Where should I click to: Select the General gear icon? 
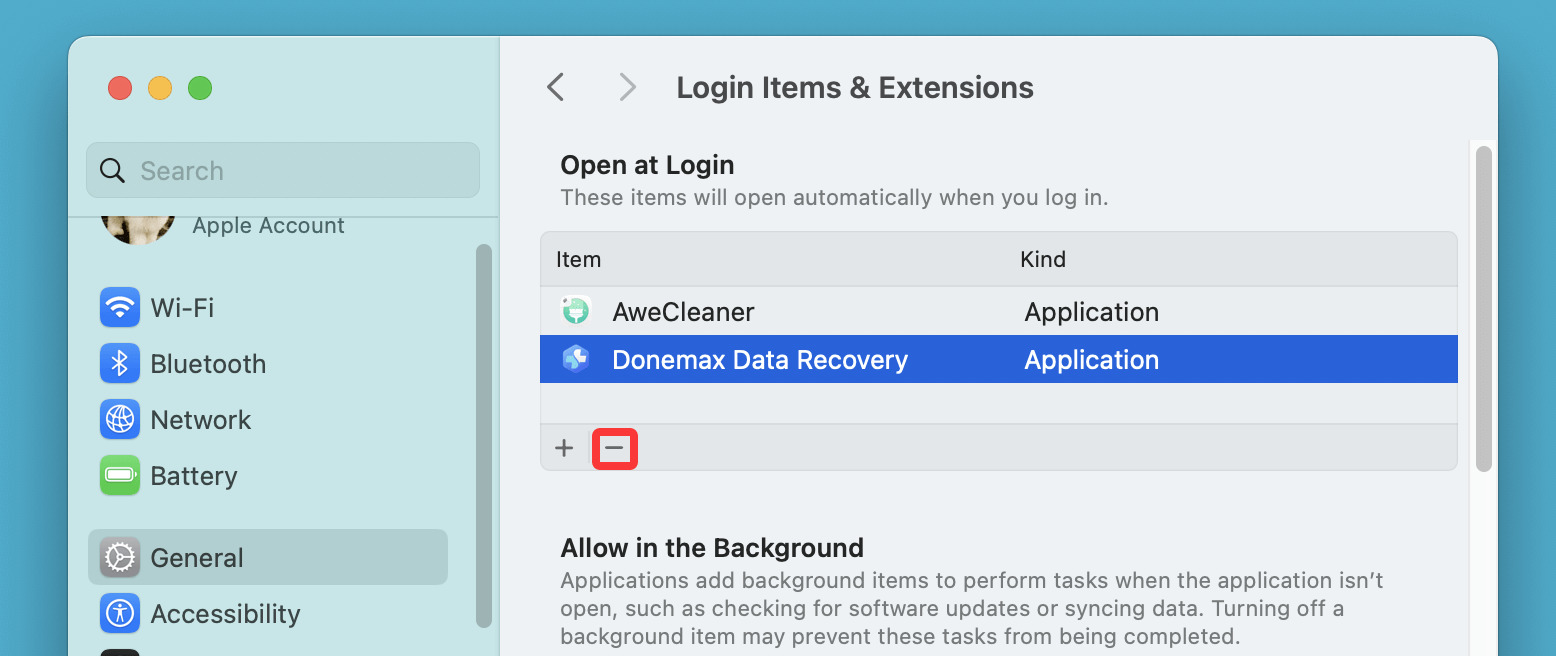119,557
